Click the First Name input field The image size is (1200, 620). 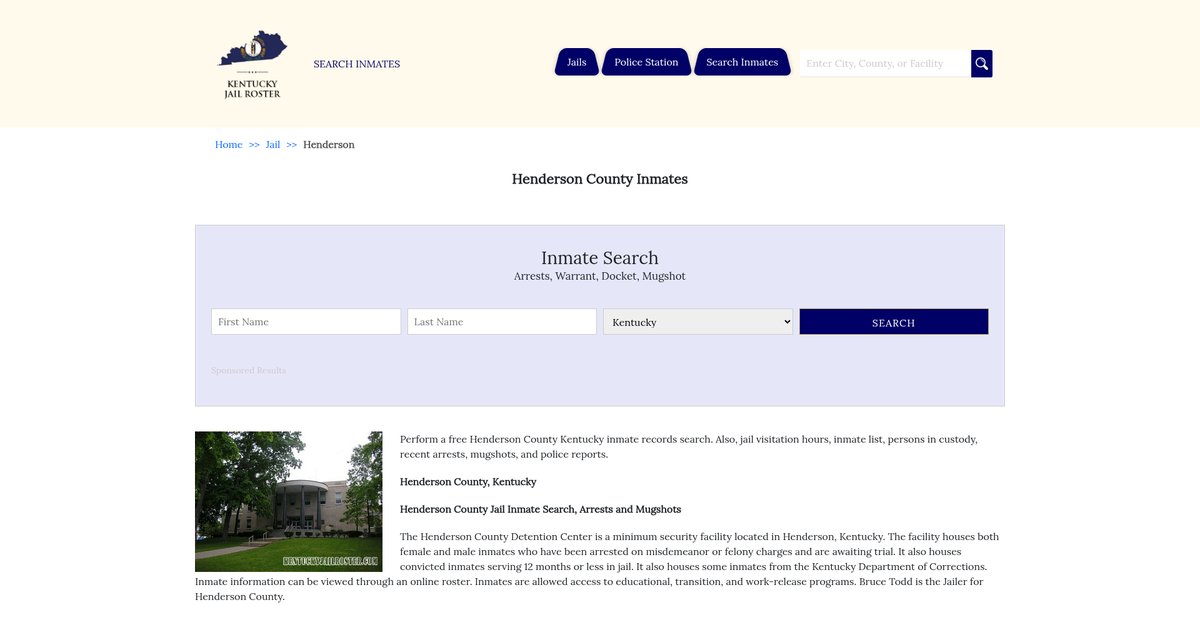(306, 322)
